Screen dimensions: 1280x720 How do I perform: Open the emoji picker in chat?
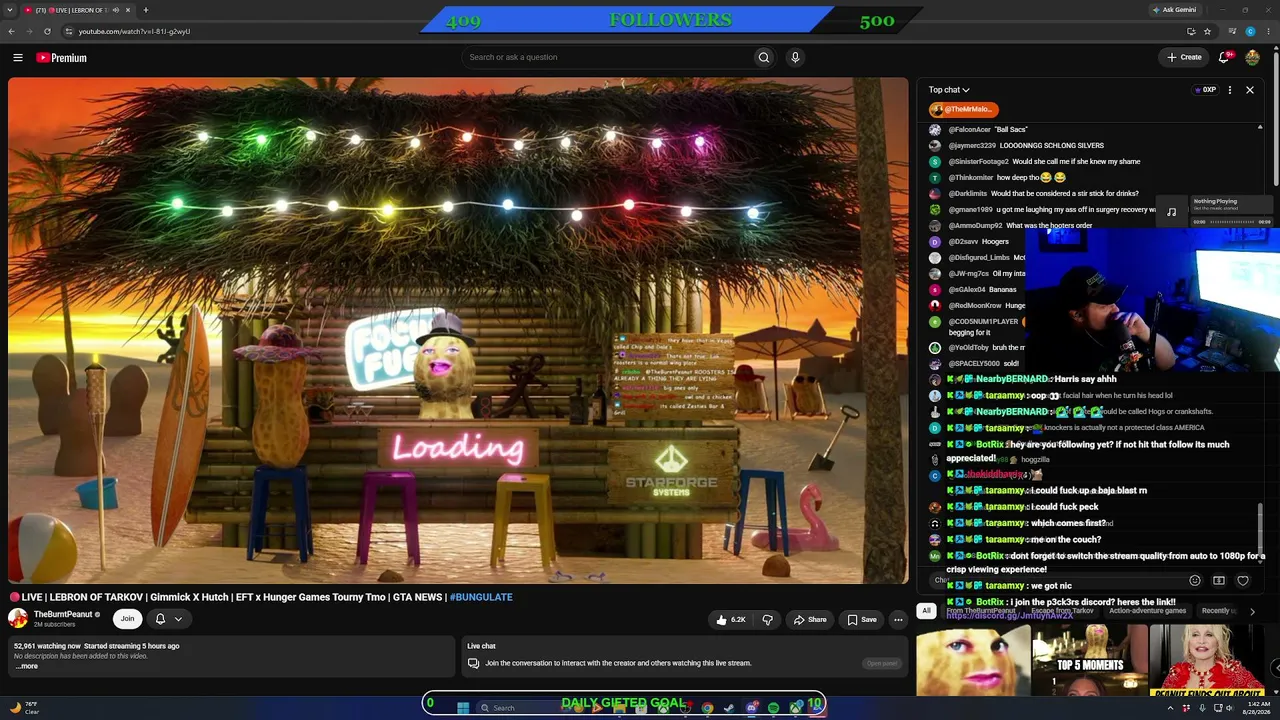(x=1194, y=580)
